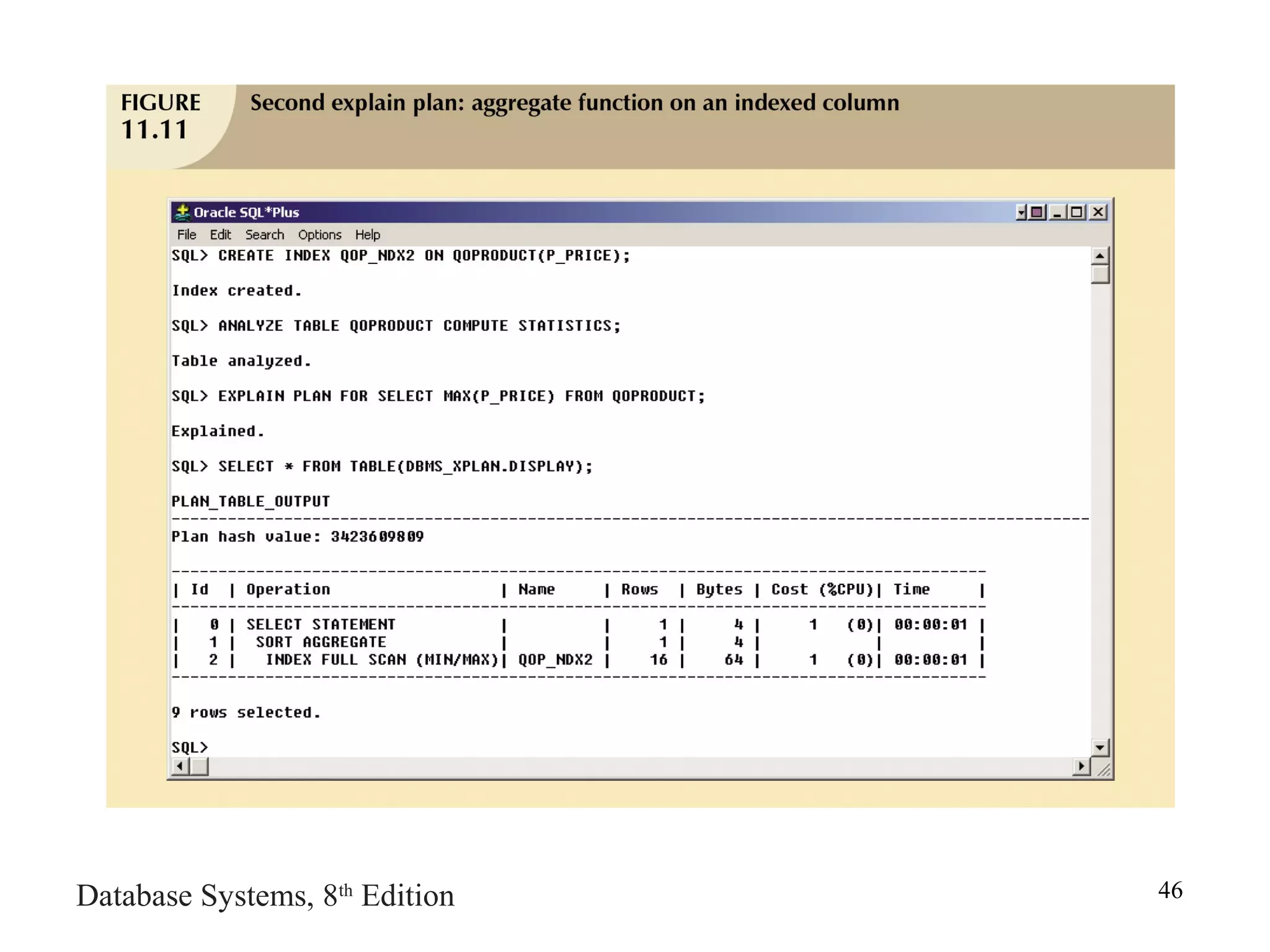
Task: Click the purple square title bar button
Action: [1037, 213]
